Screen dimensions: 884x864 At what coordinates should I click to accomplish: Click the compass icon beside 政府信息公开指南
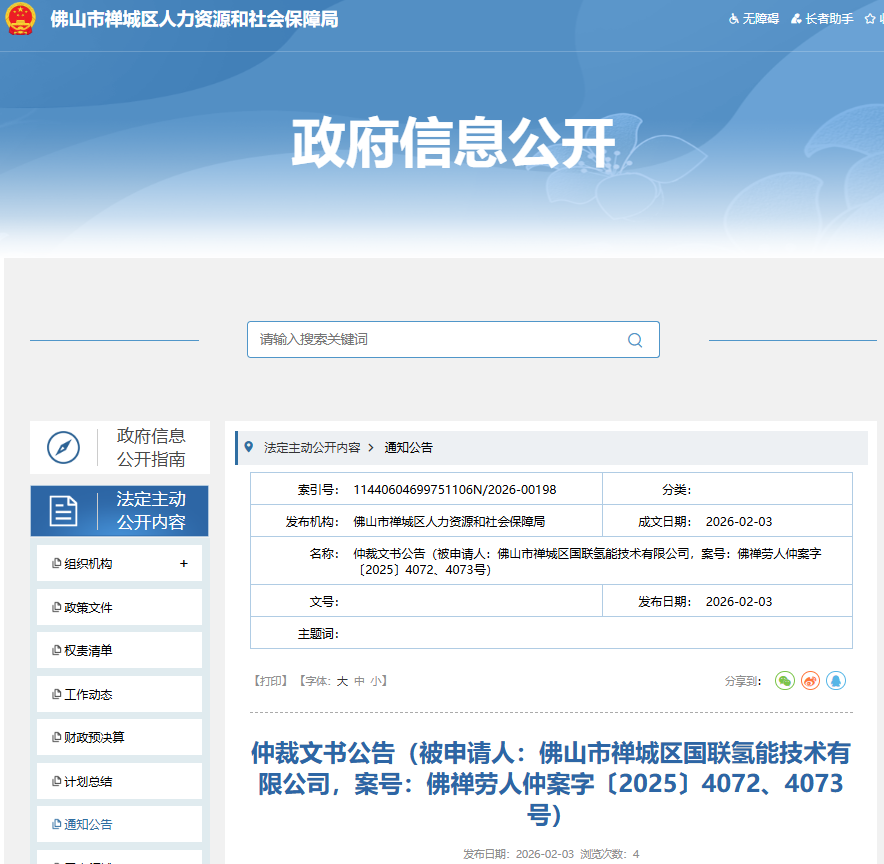[64, 447]
